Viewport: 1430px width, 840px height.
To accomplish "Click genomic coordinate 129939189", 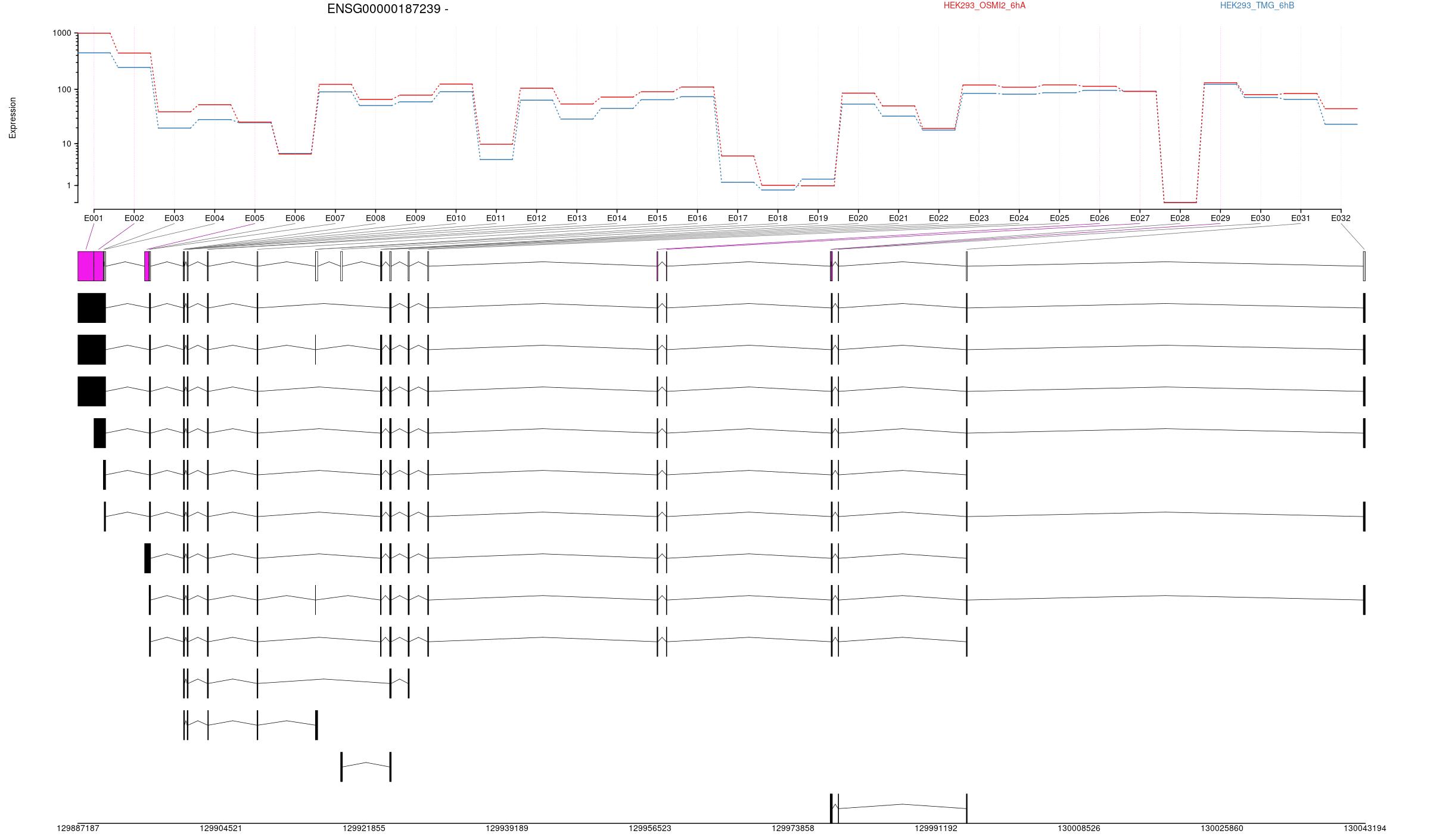I will click(x=507, y=828).
